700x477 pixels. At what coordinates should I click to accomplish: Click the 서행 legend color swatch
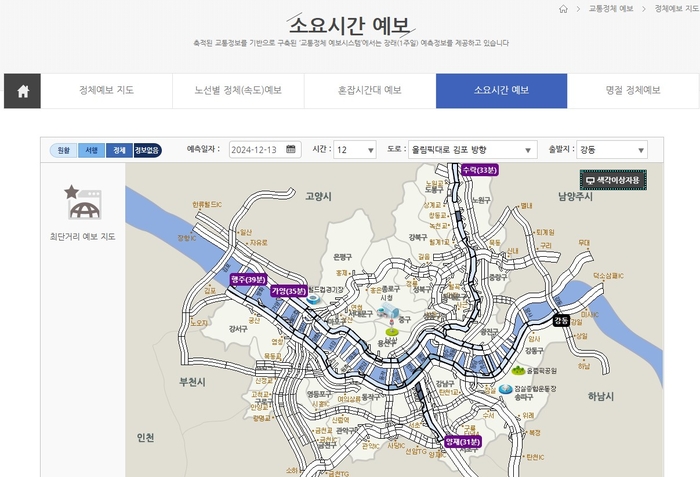tap(92, 151)
